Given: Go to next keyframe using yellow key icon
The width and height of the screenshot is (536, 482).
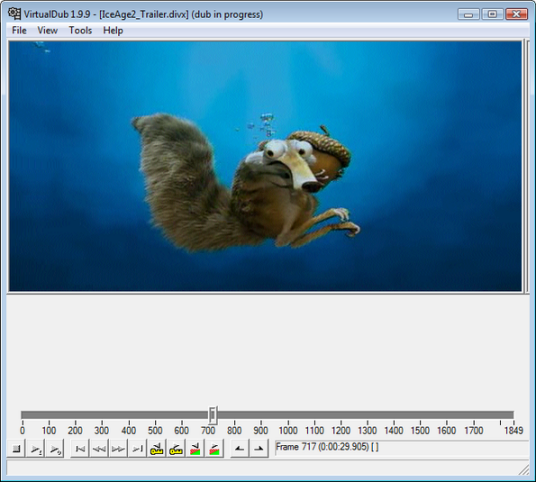Looking at the screenshot, I should [176, 448].
